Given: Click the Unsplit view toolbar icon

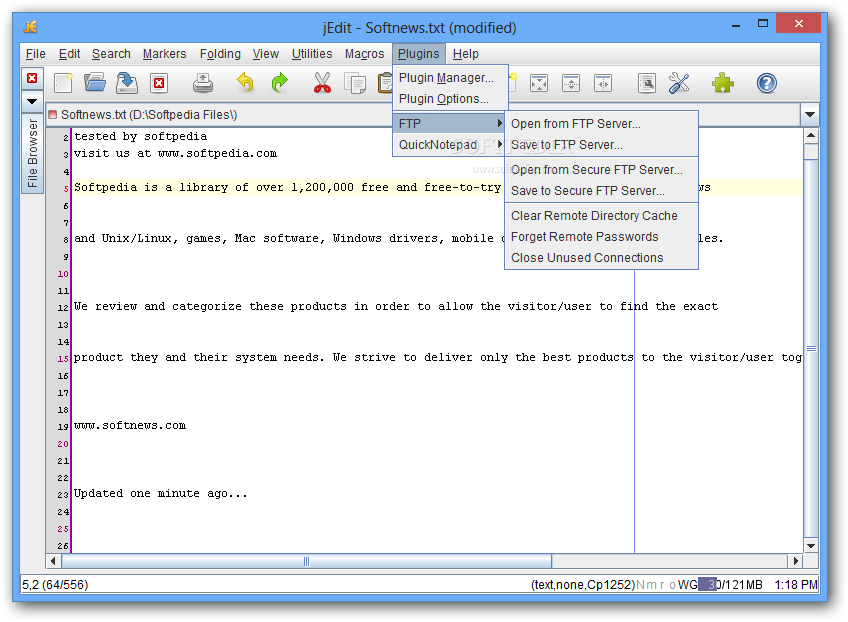Looking at the screenshot, I should pyautogui.click(x=539, y=83).
